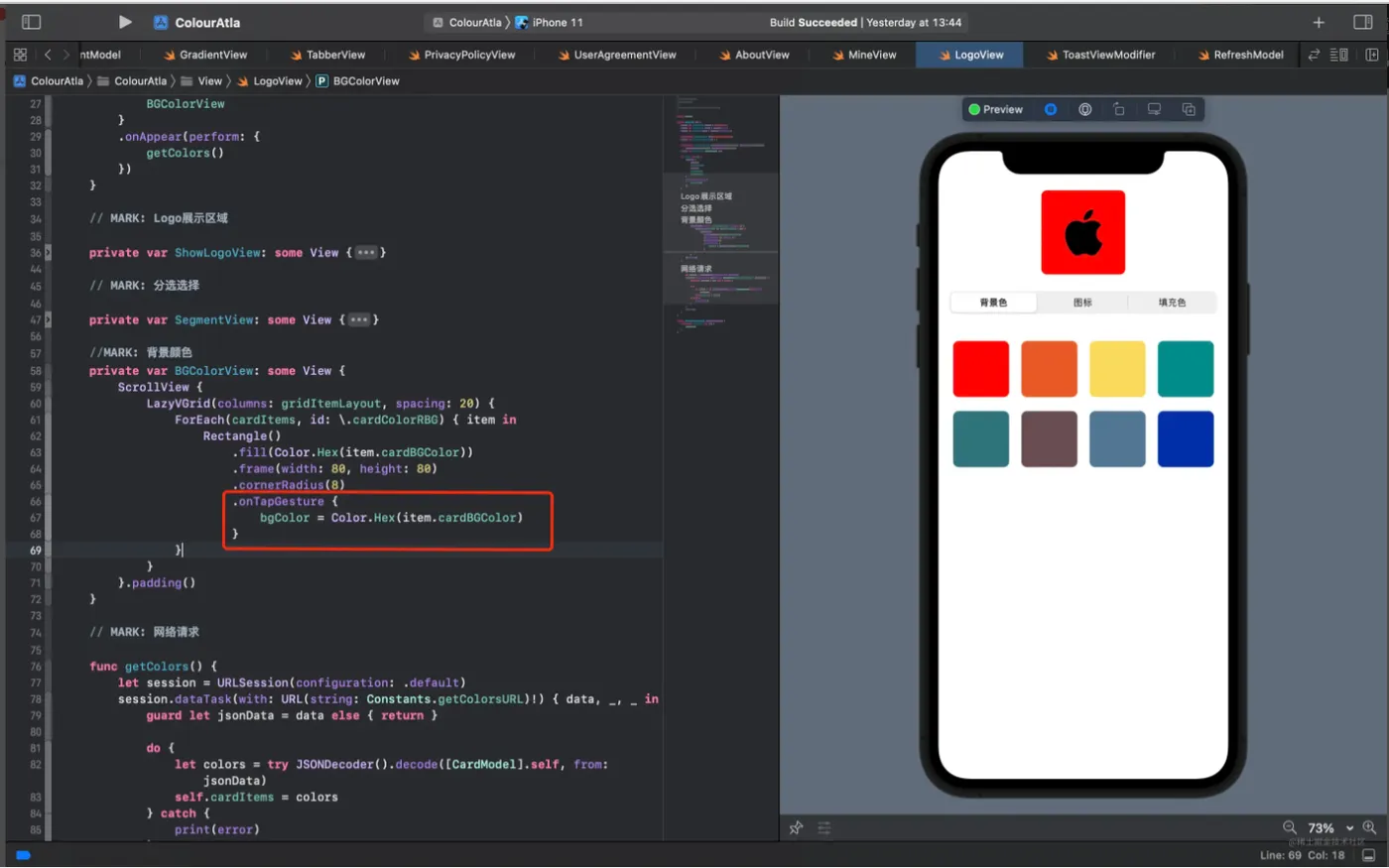The image size is (1389, 868).
Task: Select the 背景色 segment in preview
Action: click(993, 303)
